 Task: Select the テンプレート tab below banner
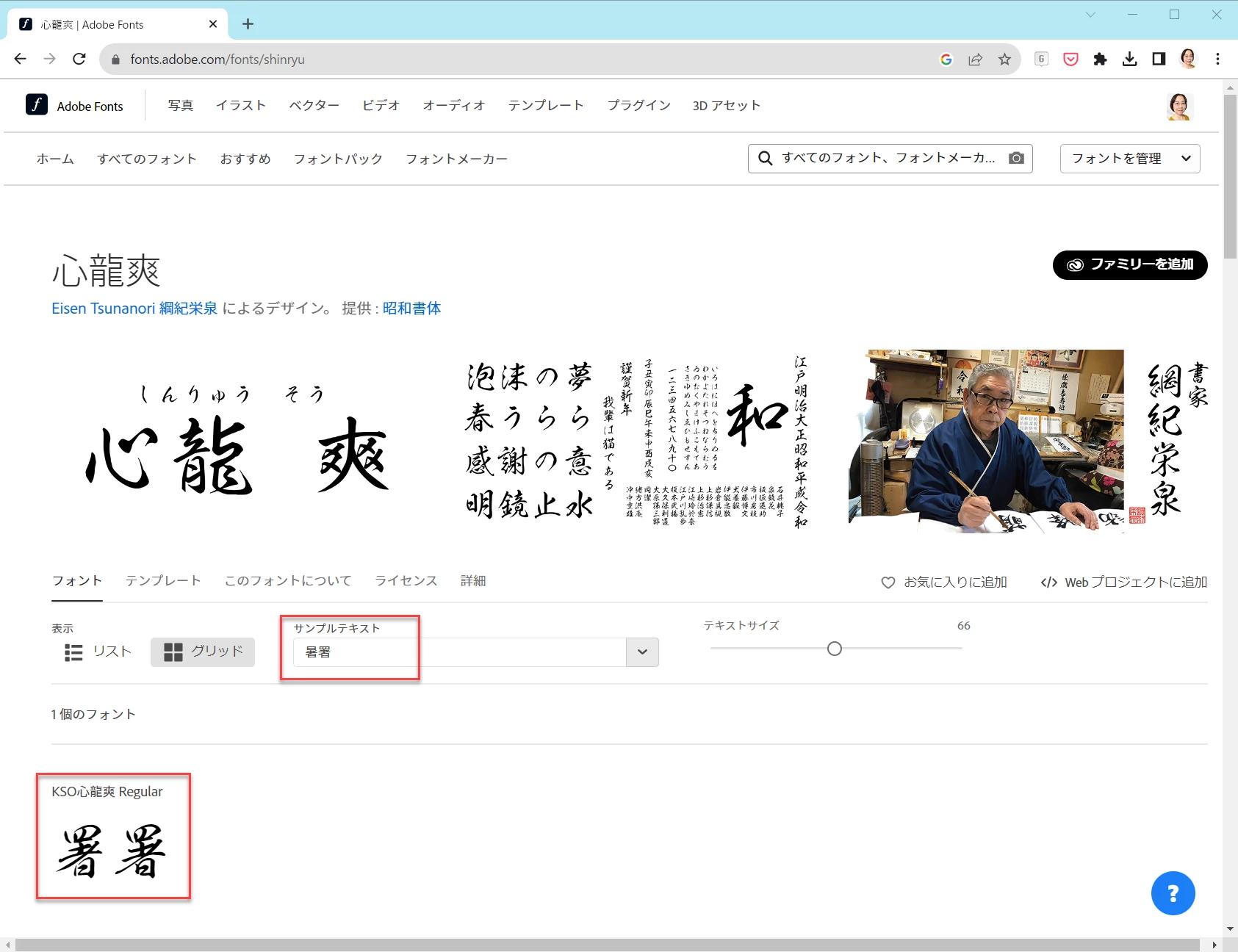(x=163, y=581)
